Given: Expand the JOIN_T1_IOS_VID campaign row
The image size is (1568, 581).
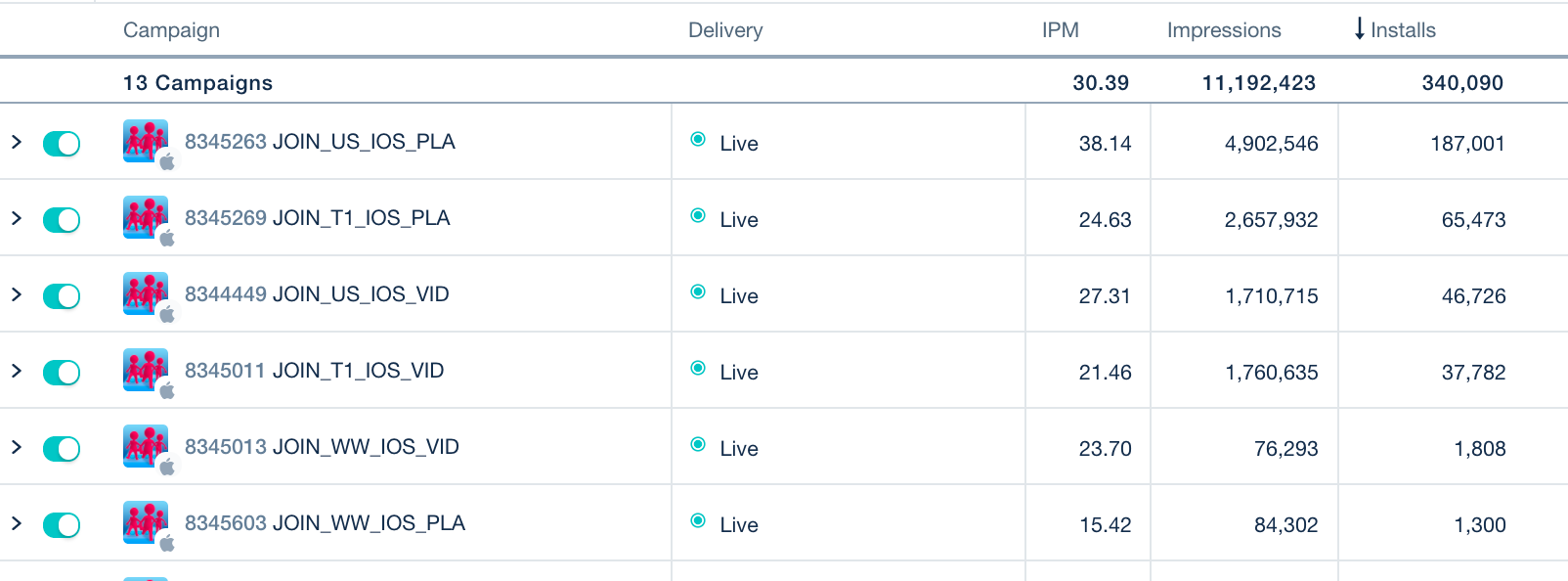Looking at the screenshot, I should [x=17, y=371].
